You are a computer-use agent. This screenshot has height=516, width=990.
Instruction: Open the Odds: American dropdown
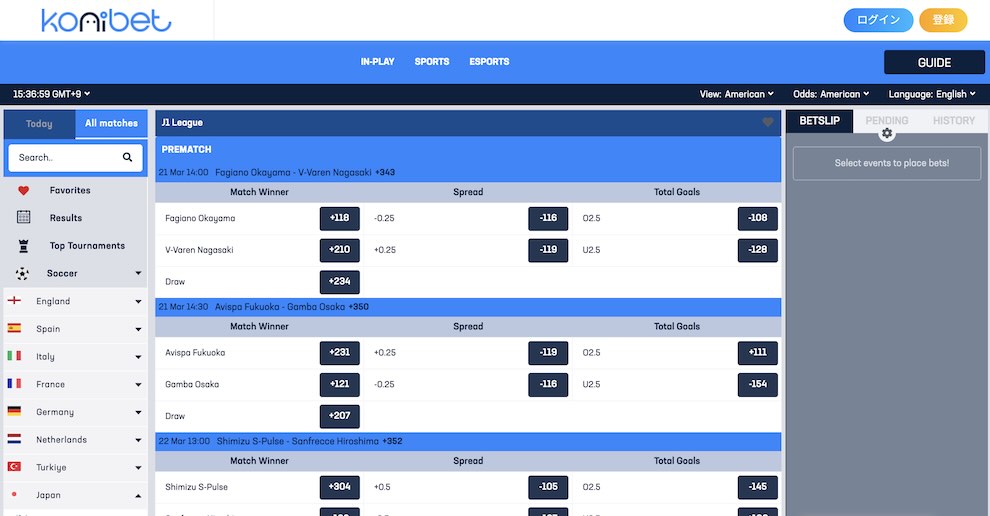(x=831, y=94)
